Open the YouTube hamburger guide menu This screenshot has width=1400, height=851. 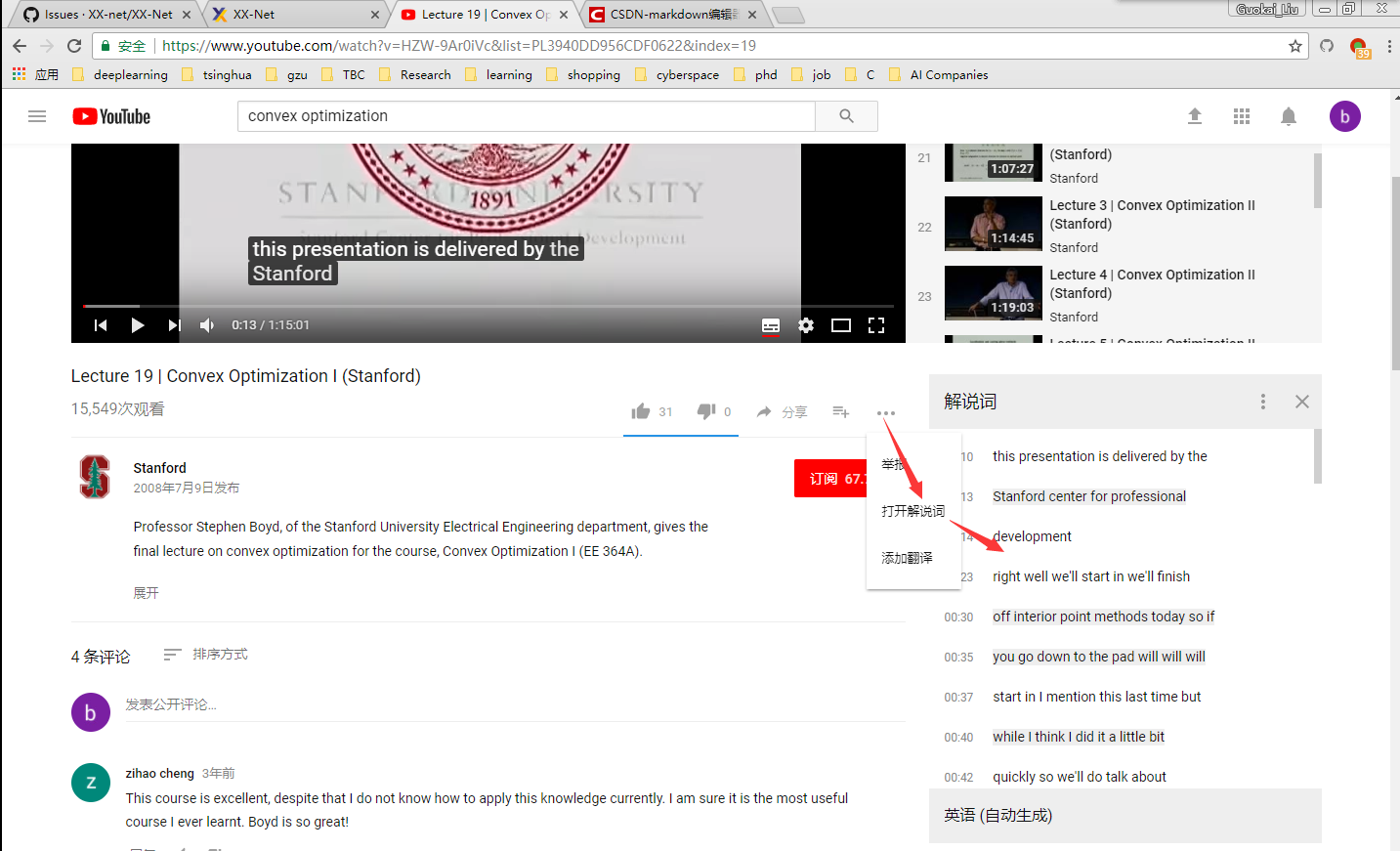pyautogui.click(x=37, y=116)
